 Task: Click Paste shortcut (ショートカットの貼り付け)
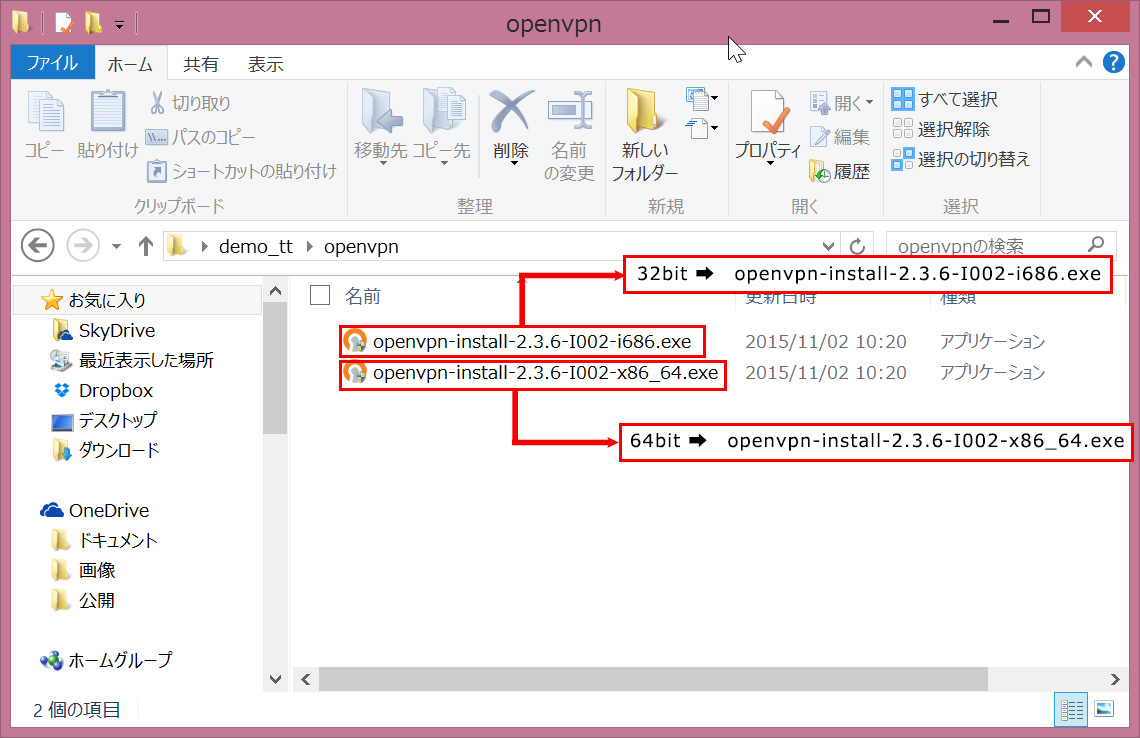(x=241, y=171)
